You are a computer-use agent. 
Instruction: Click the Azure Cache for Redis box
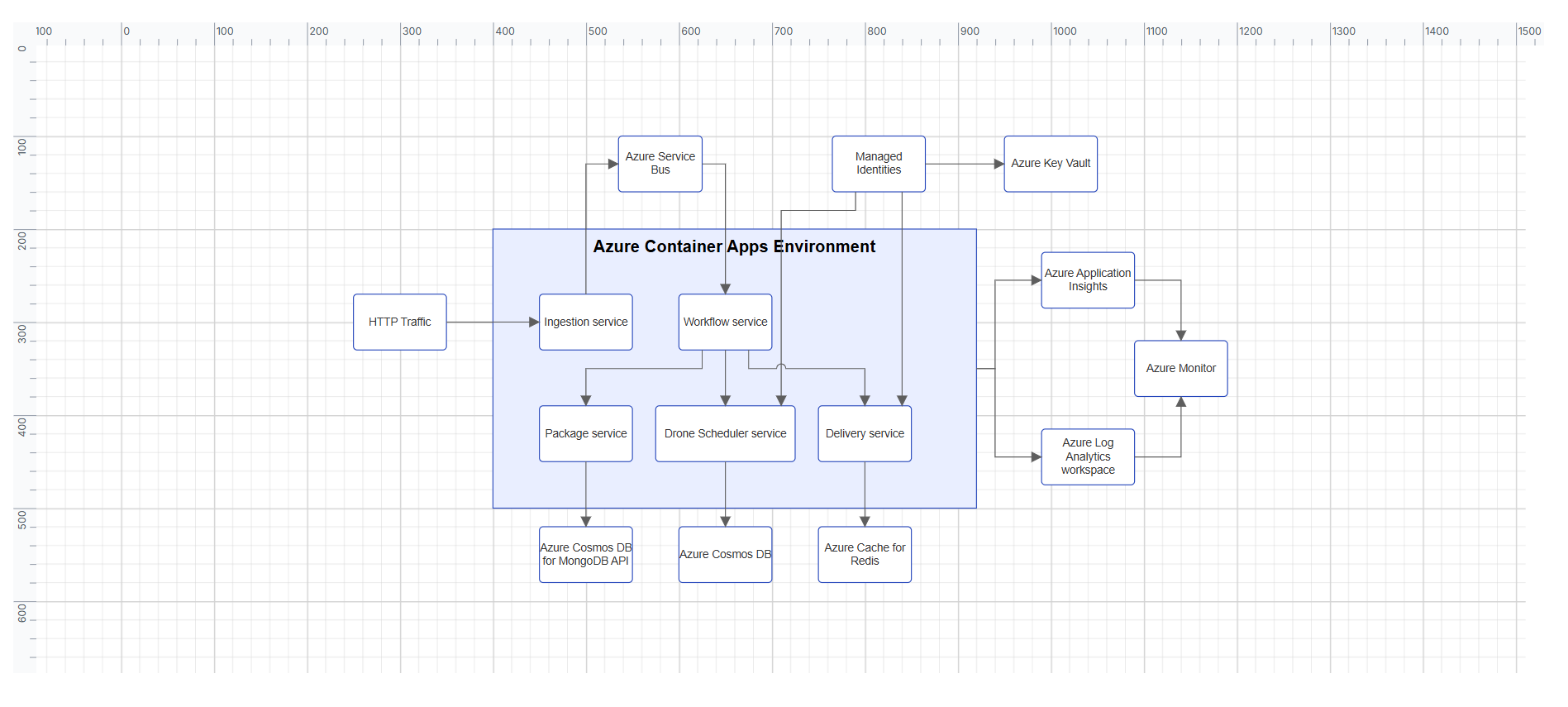click(x=865, y=554)
